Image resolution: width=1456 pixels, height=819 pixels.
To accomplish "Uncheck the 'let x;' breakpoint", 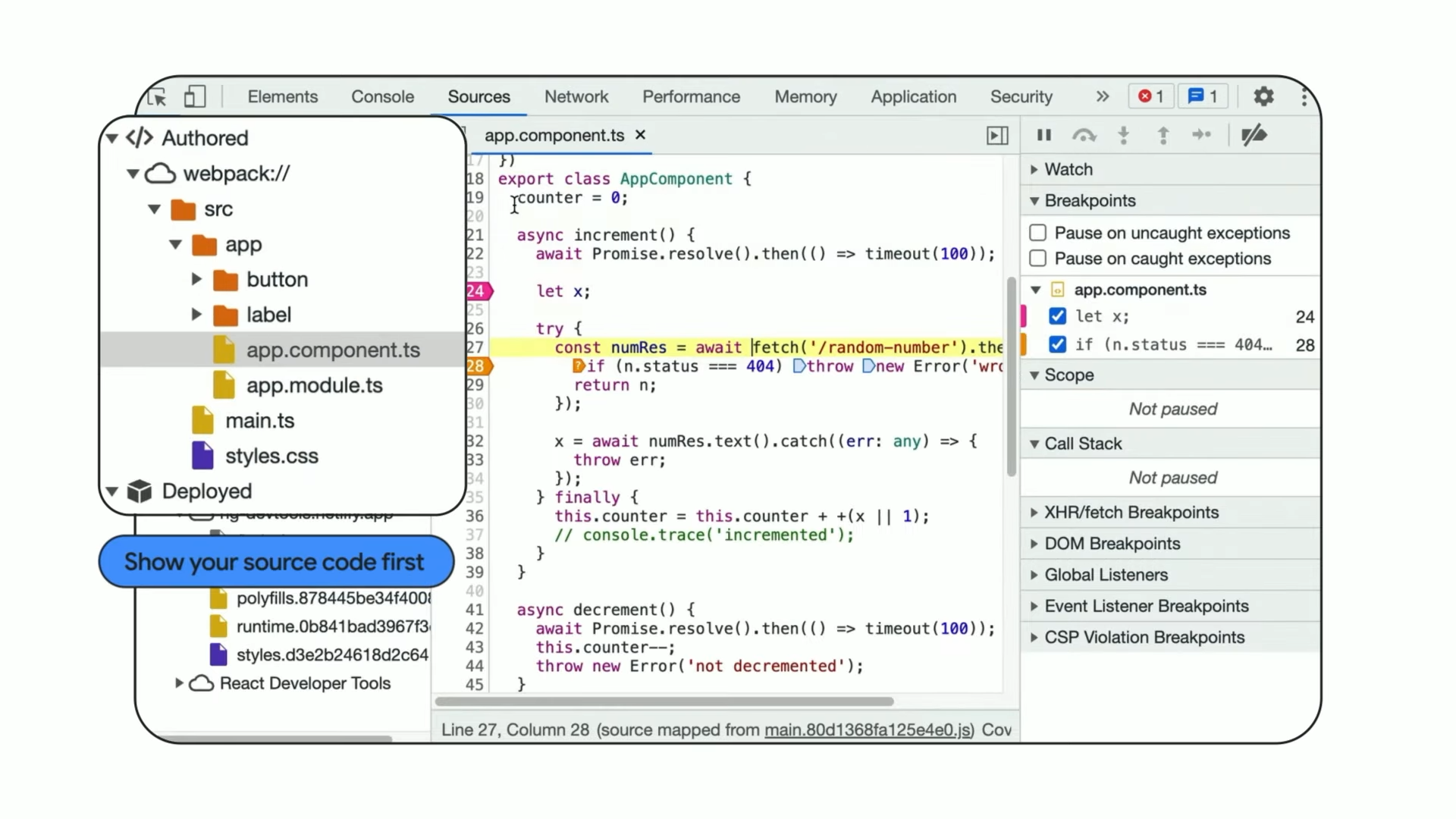I will [1057, 316].
